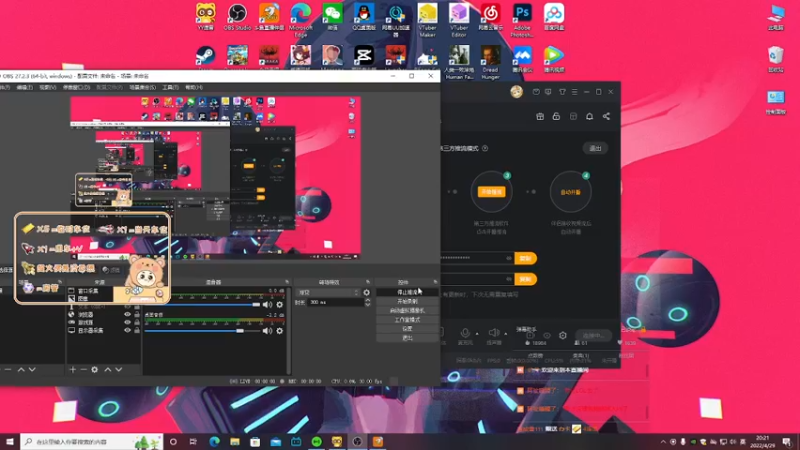Image resolution: width=800 pixels, height=450 pixels.
Task: Click orange start-streaming button in step 3 circle
Action: 491,192
